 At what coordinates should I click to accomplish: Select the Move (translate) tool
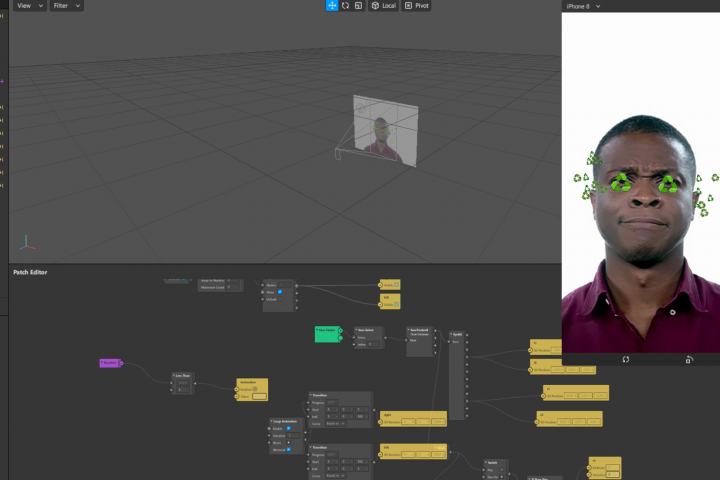pos(332,6)
